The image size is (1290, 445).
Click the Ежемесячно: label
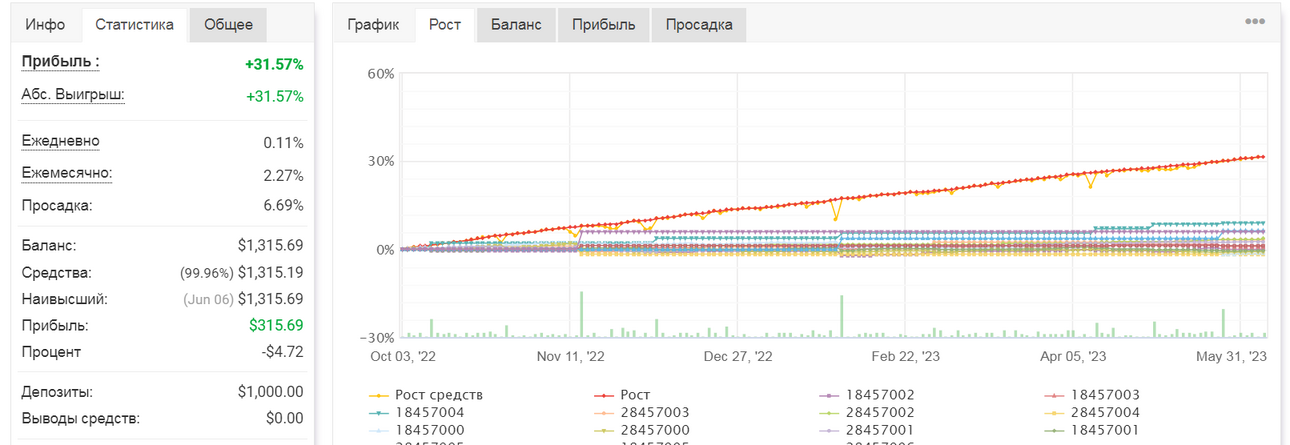tap(67, 173)
